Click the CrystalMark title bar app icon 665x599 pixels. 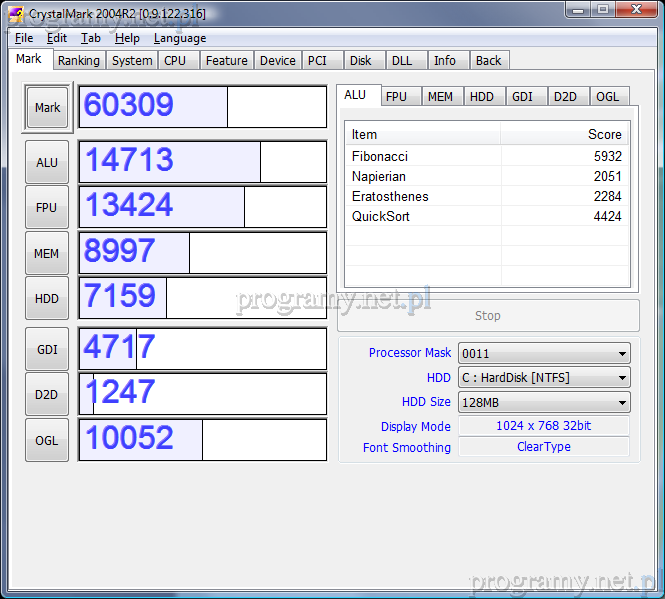point(16,11)
